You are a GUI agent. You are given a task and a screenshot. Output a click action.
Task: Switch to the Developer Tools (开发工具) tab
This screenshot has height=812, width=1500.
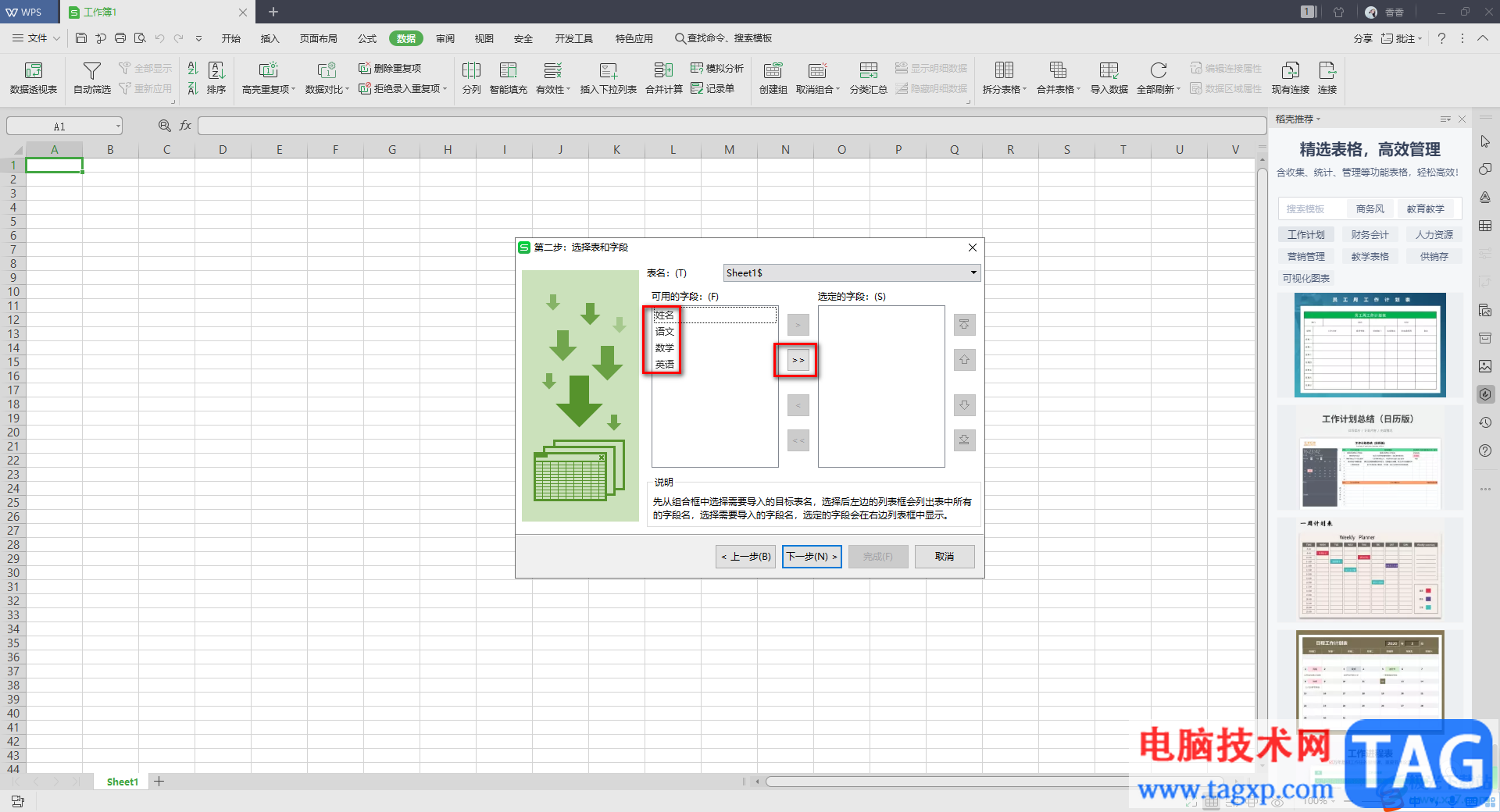(x=574, y=38)
